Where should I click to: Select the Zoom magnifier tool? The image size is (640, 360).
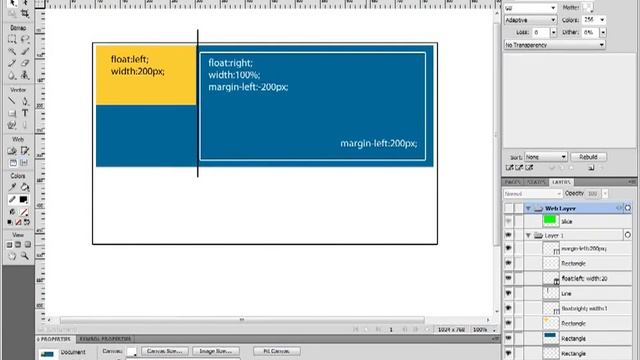pos(25,256)
